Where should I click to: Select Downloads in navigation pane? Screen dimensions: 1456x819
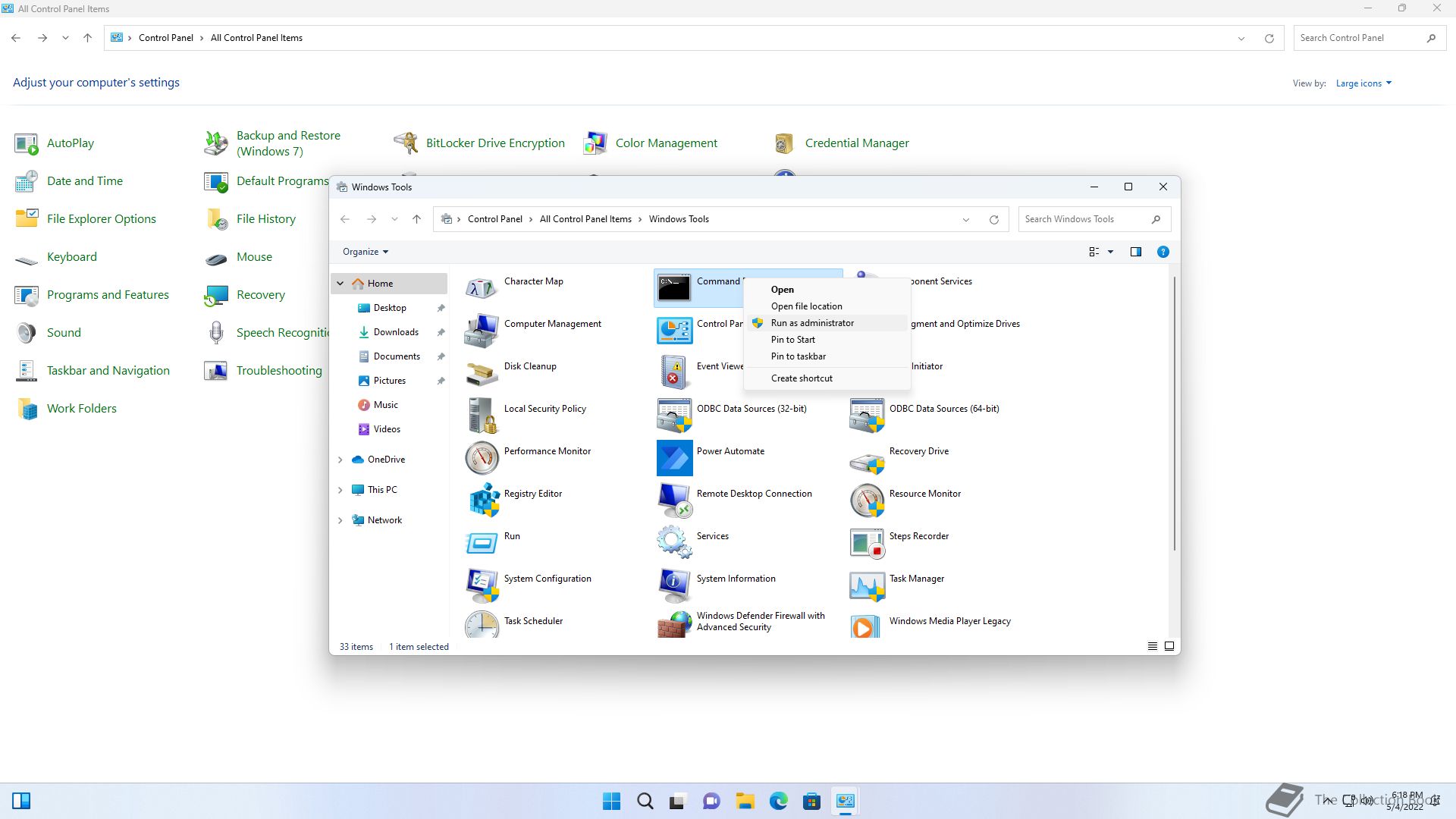point(396,332)
